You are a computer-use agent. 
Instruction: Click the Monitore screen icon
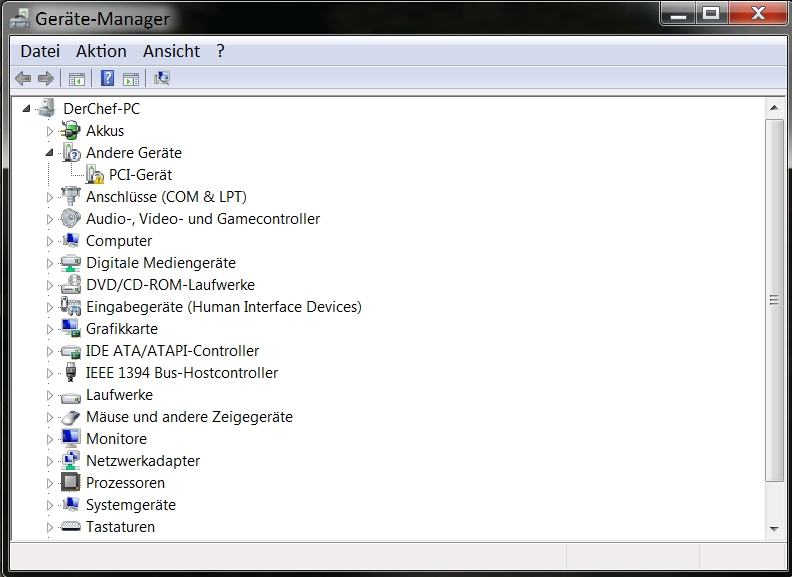click(70, 439)
